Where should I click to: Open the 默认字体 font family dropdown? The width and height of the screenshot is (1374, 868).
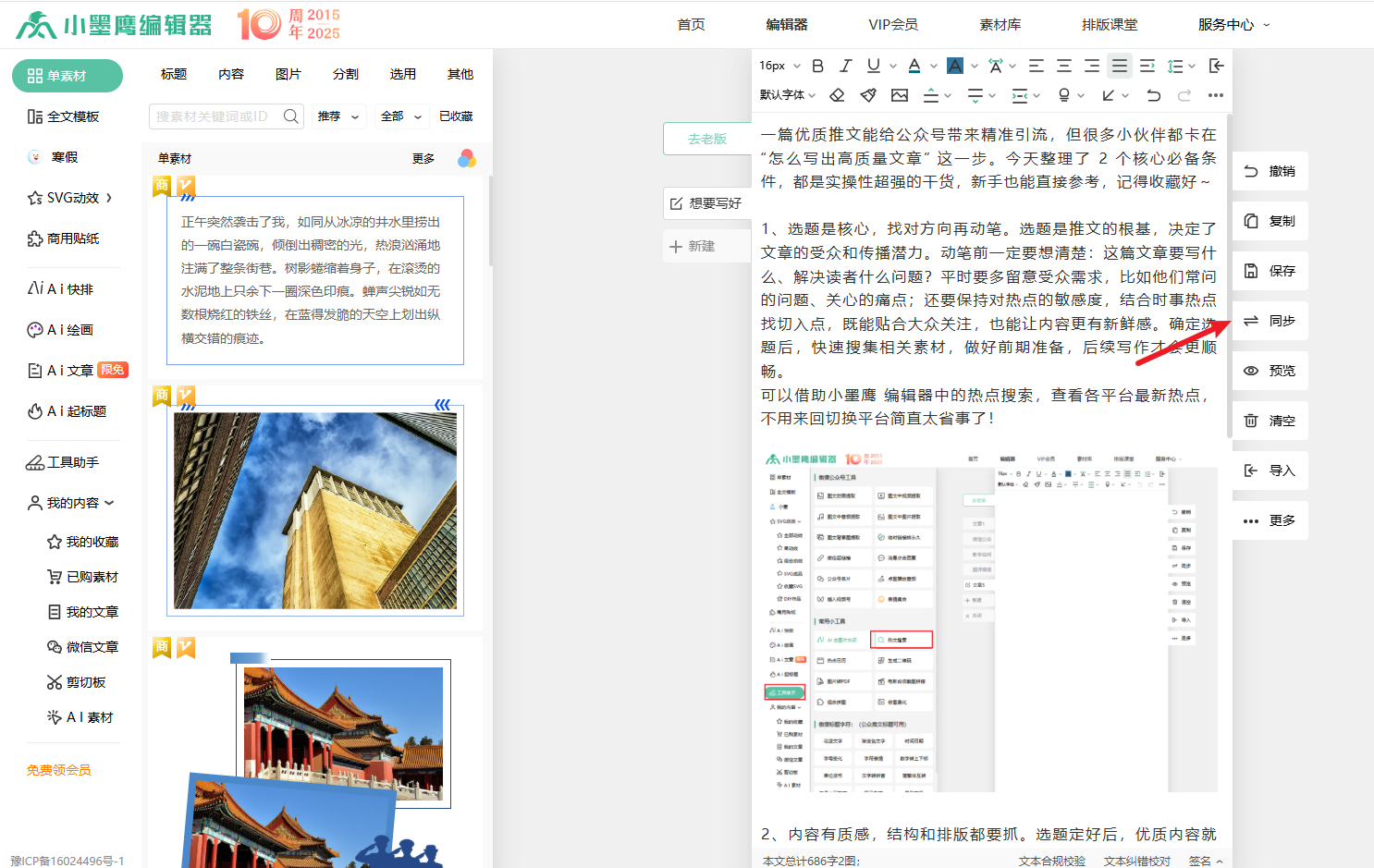(788, 95)
